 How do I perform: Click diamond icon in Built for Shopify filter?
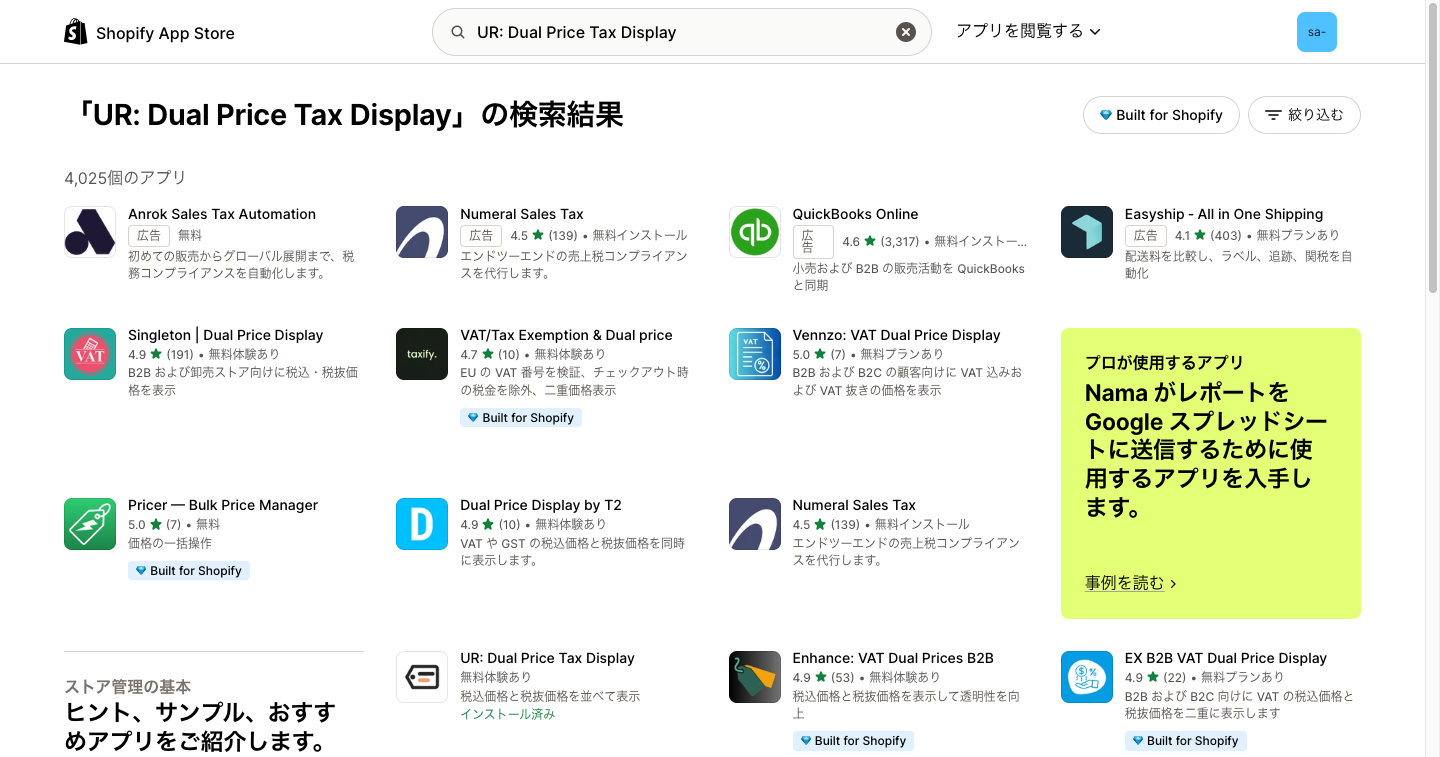pos(1105,115)
